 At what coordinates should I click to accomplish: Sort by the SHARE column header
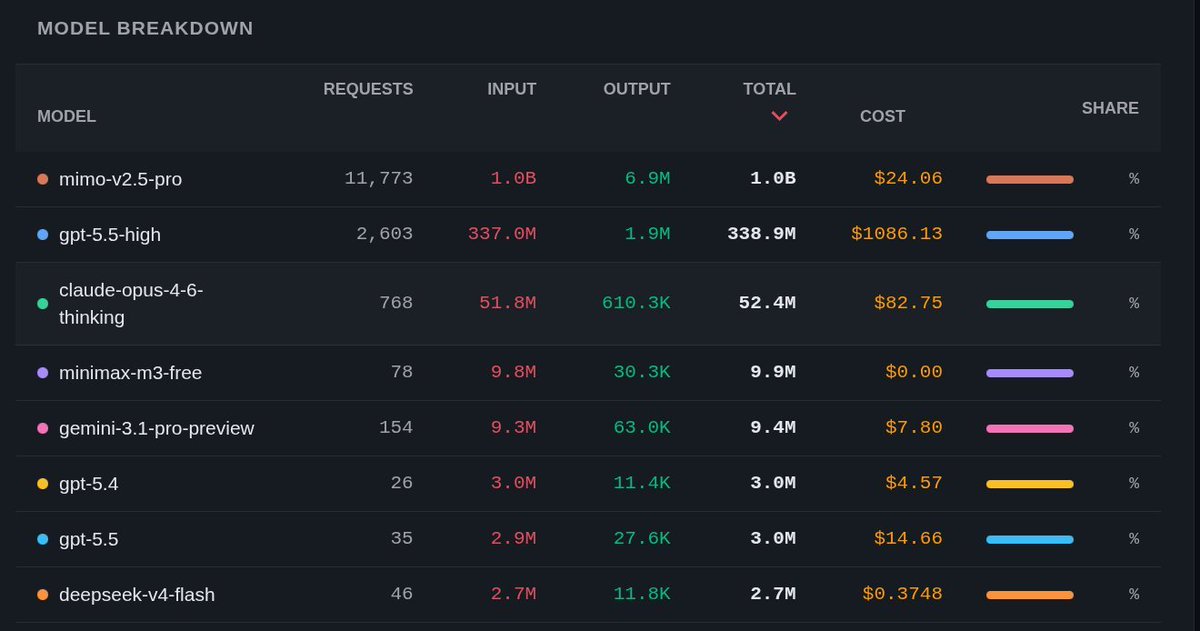click(x=1110, y=108)
